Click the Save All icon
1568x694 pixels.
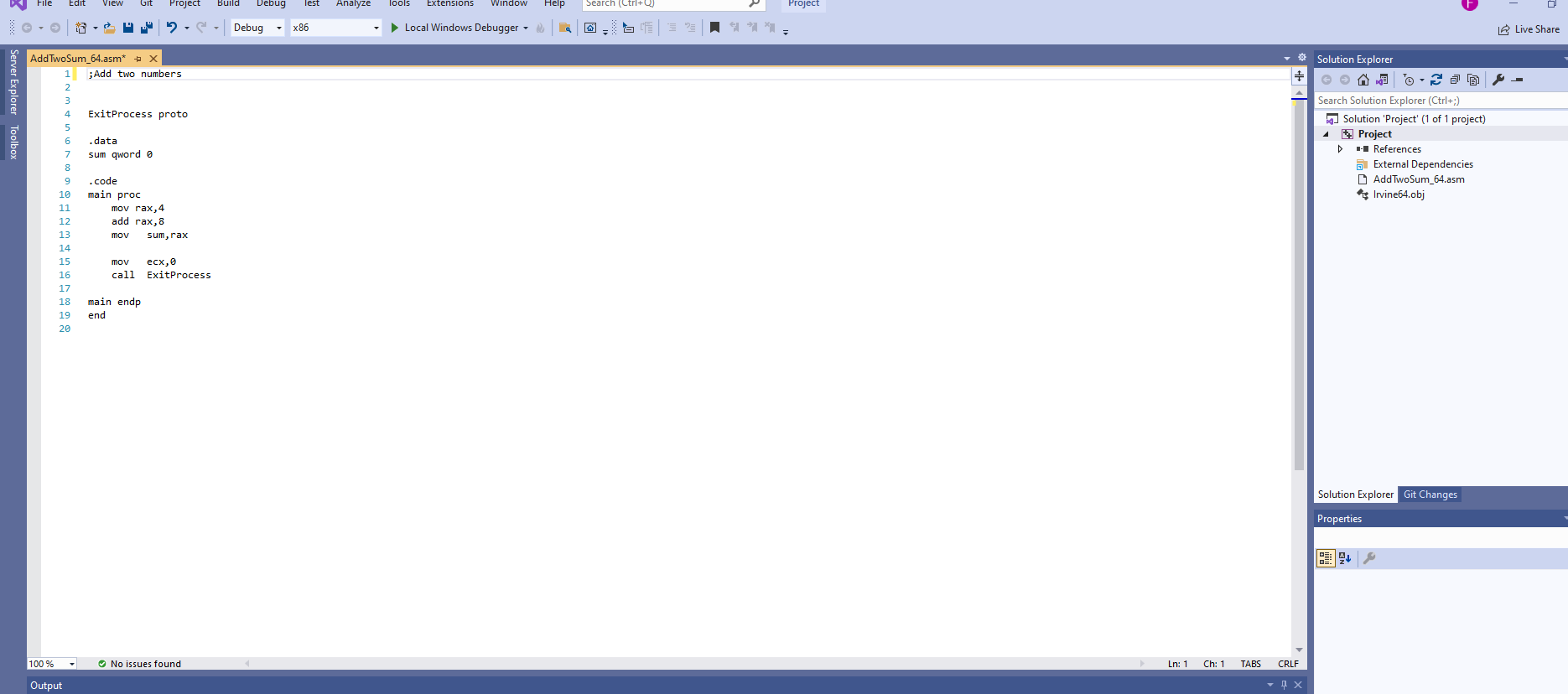coord(147,28)
